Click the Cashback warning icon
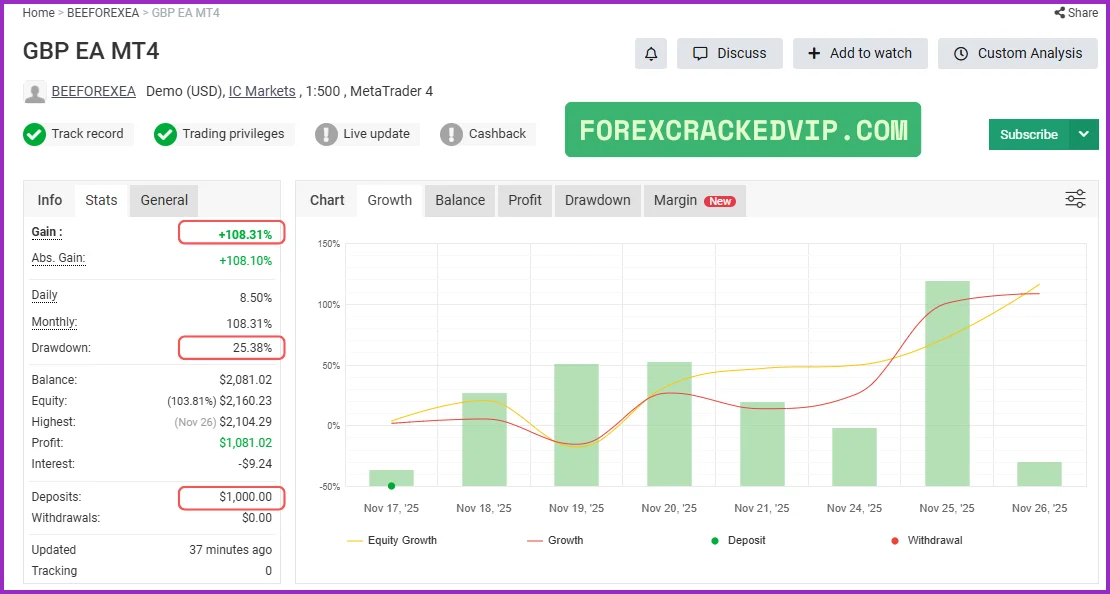Image resolution: width=1110 pixels, height=594 pixels. (x=452, y=134)
